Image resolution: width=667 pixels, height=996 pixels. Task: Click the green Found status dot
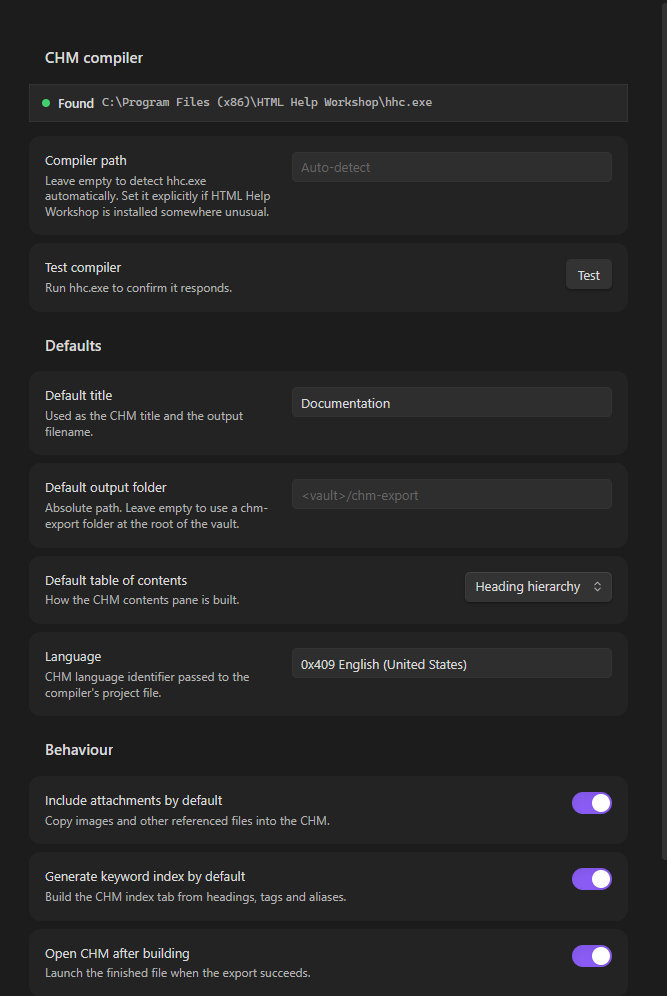pyautogui.click(x=46, y=103)
